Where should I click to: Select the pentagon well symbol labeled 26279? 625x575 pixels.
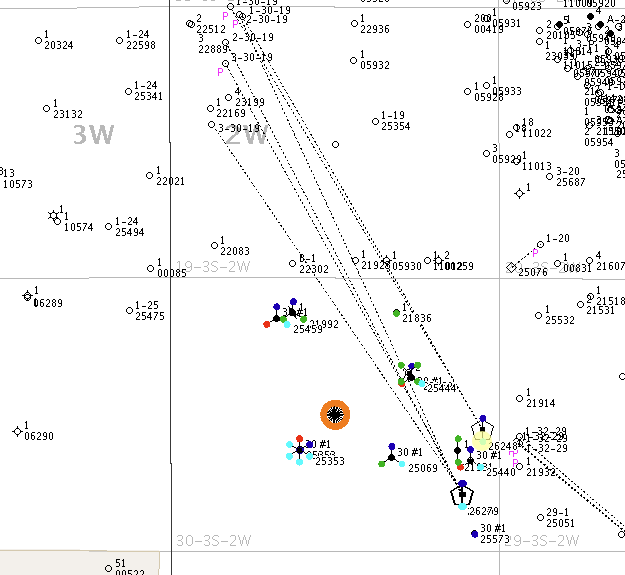(x=461, y=494)
